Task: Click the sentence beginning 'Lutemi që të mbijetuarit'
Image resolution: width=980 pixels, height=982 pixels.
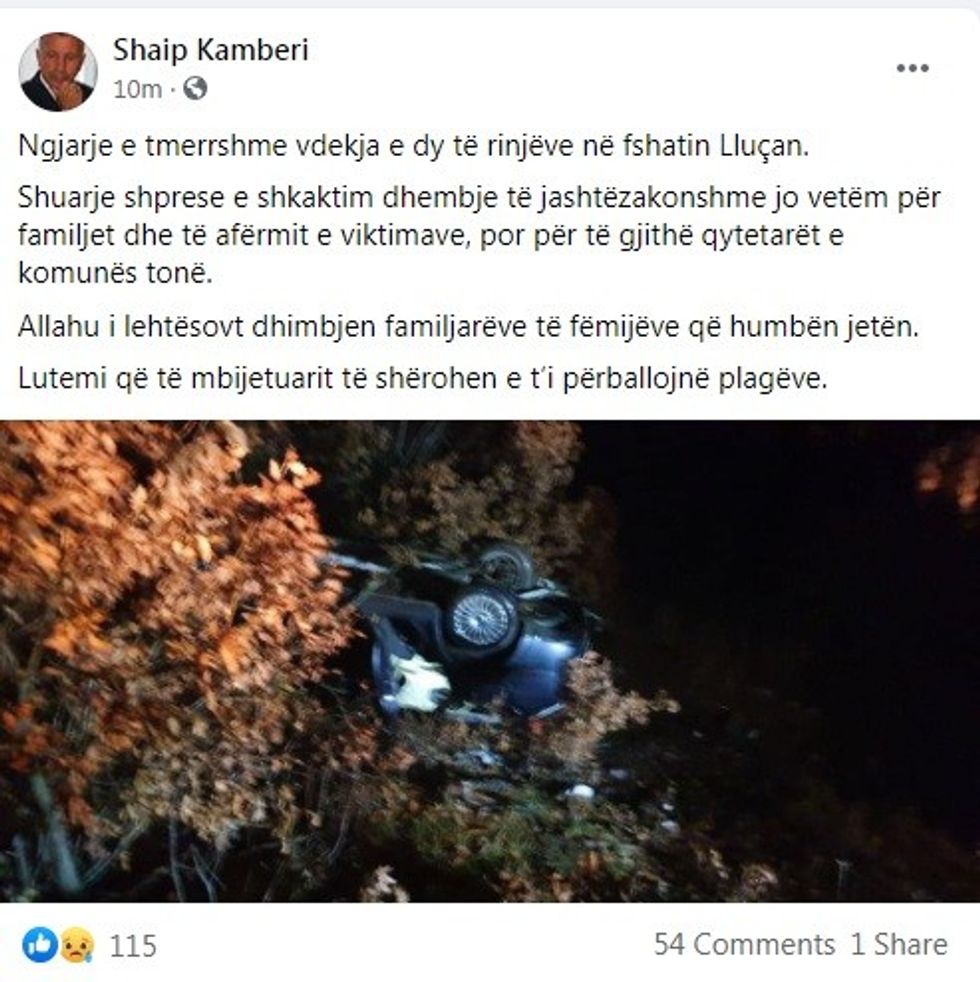Action: [423, 379]
